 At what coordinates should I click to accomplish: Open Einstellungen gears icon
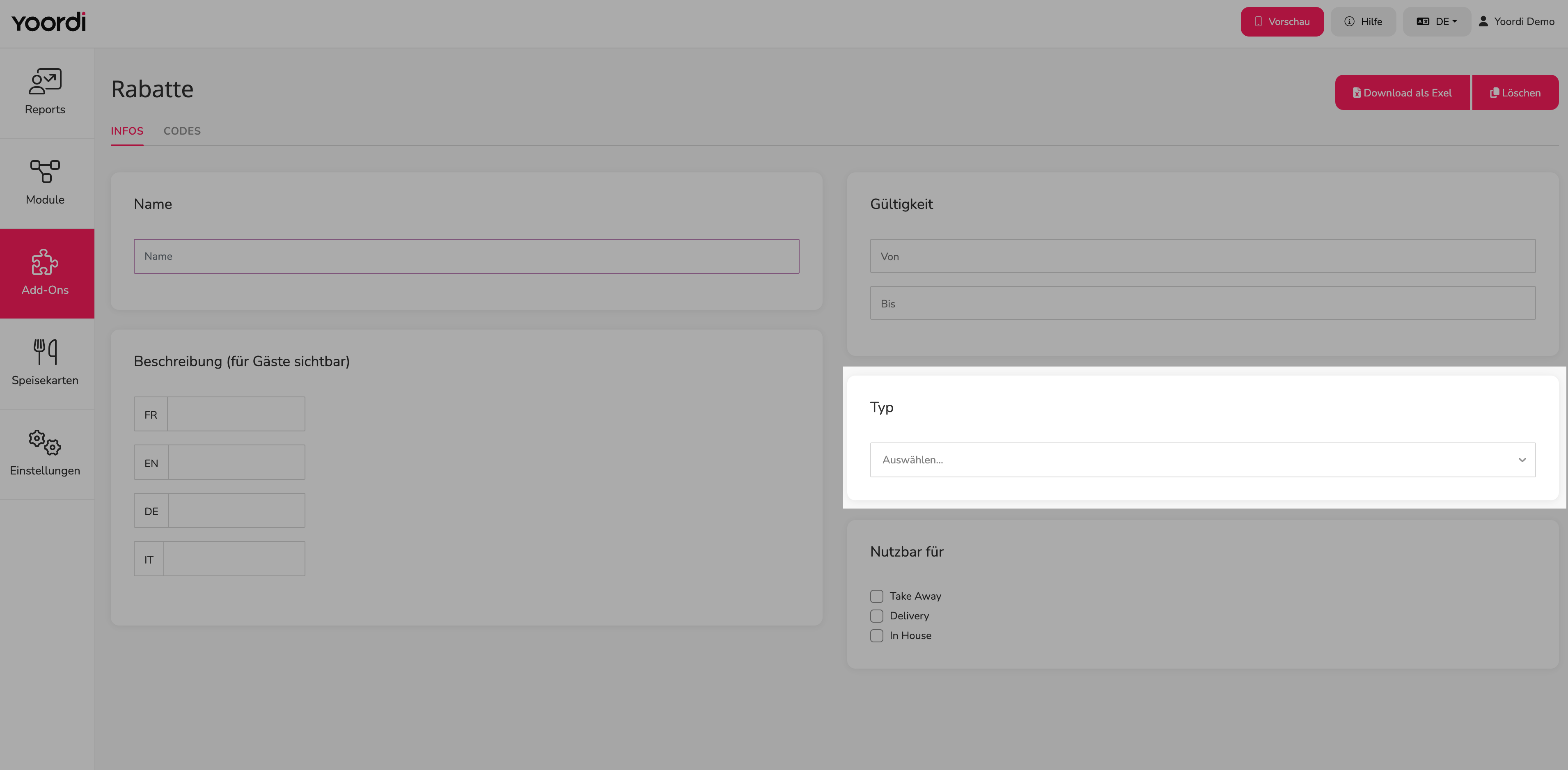45,442
